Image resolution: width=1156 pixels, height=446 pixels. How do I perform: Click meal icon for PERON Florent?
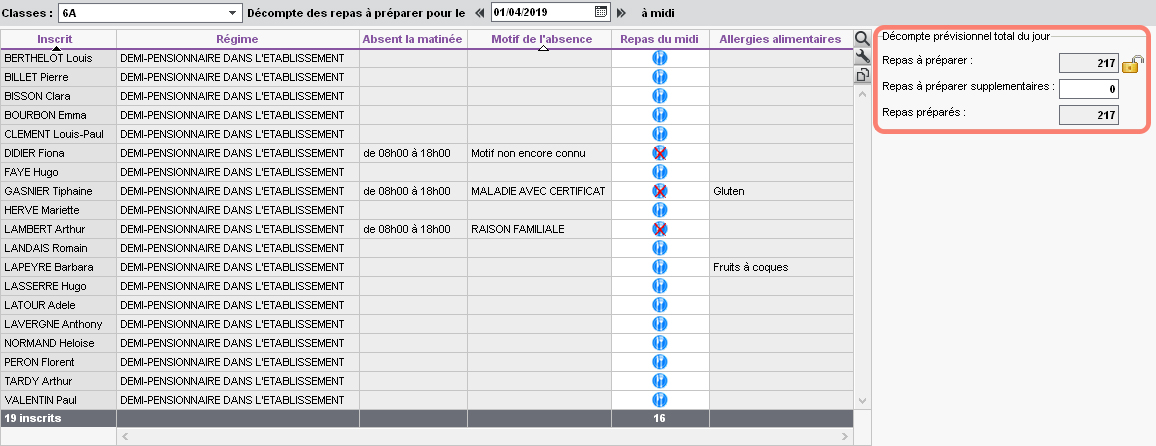(x=660, y=363)
